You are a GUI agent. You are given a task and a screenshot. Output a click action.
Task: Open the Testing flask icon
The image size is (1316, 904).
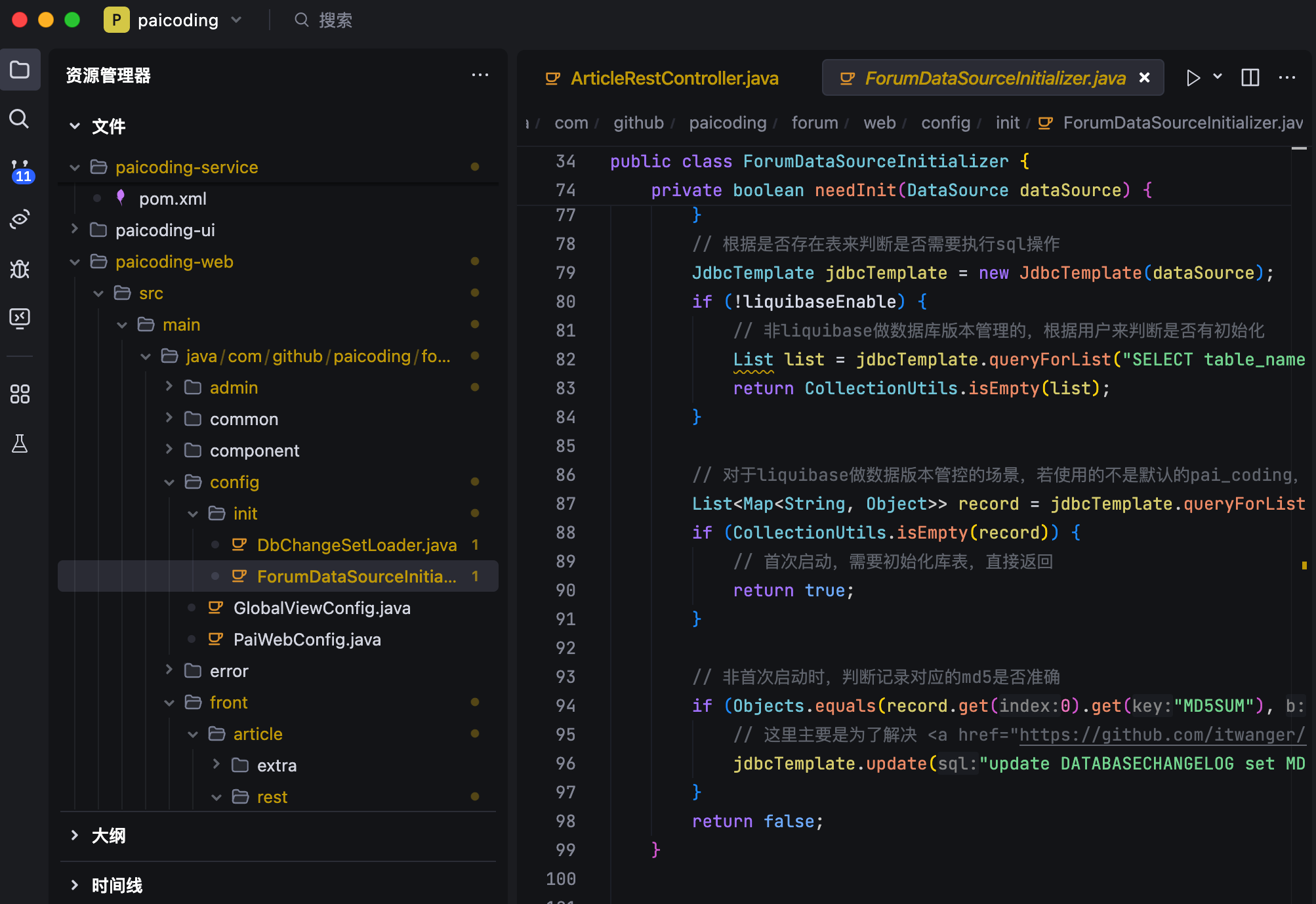click(20, 444)
